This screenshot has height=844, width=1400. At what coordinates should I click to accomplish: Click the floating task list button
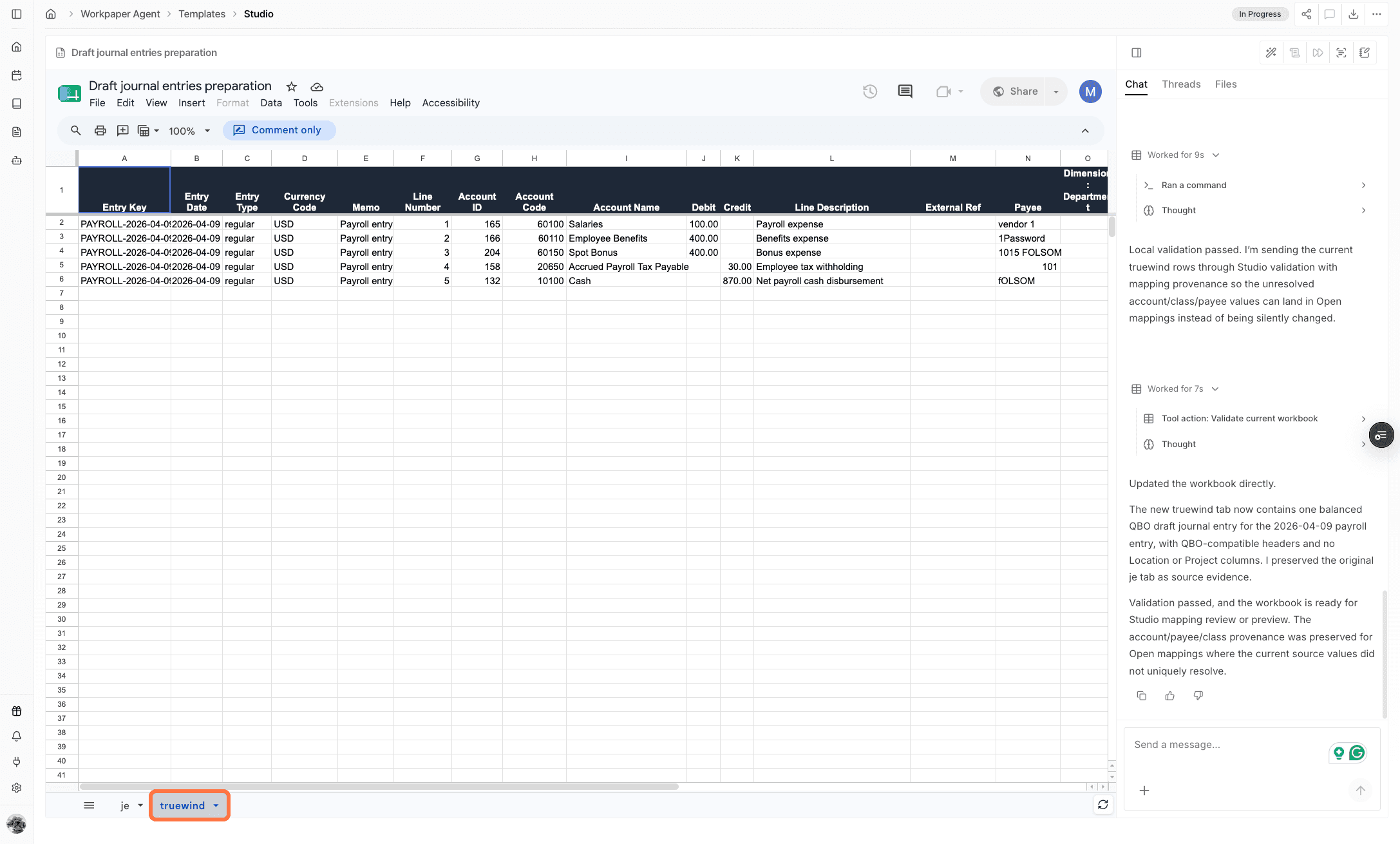pyautogui.click(x=1381, y=436)
